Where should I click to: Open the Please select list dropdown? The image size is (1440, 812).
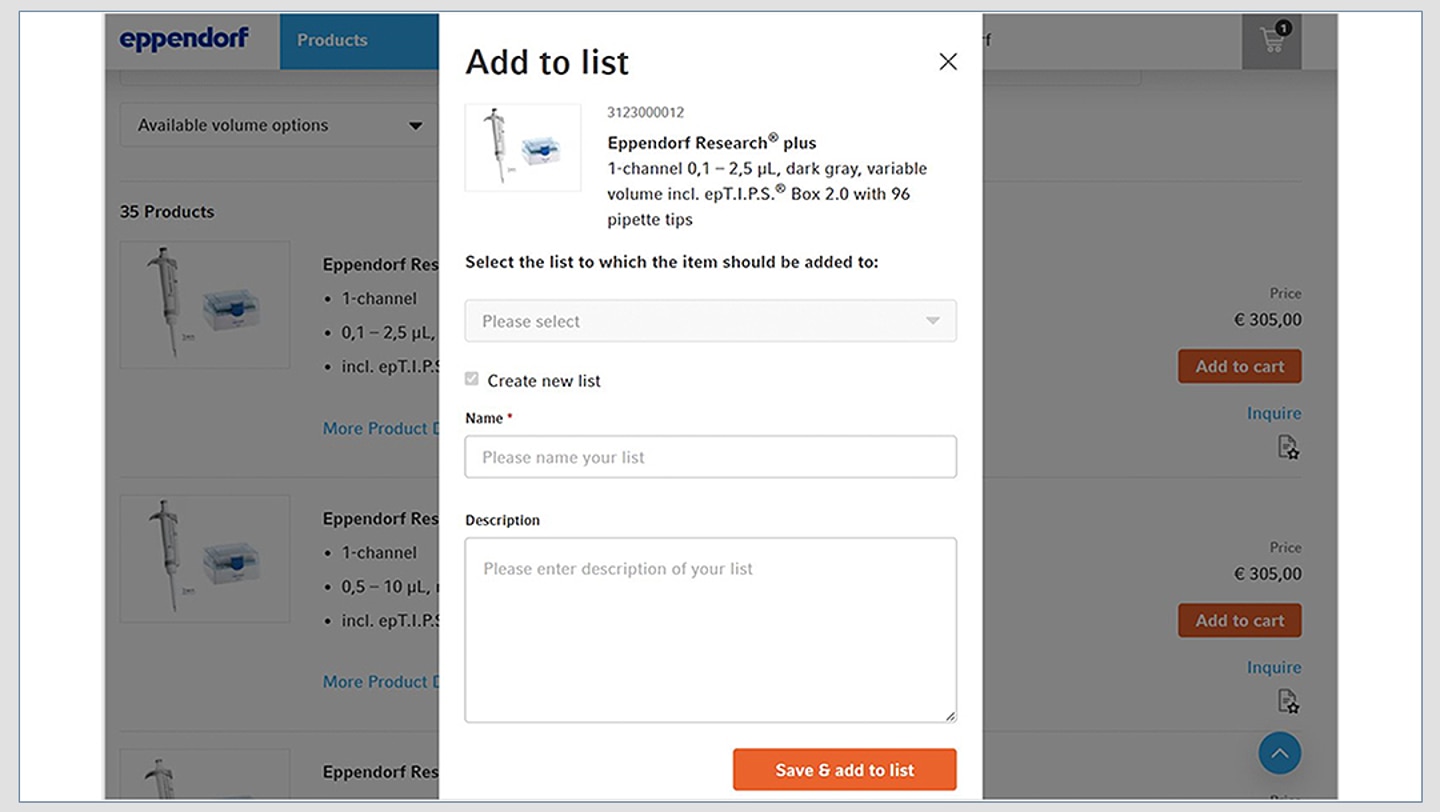tap(710, 321)
